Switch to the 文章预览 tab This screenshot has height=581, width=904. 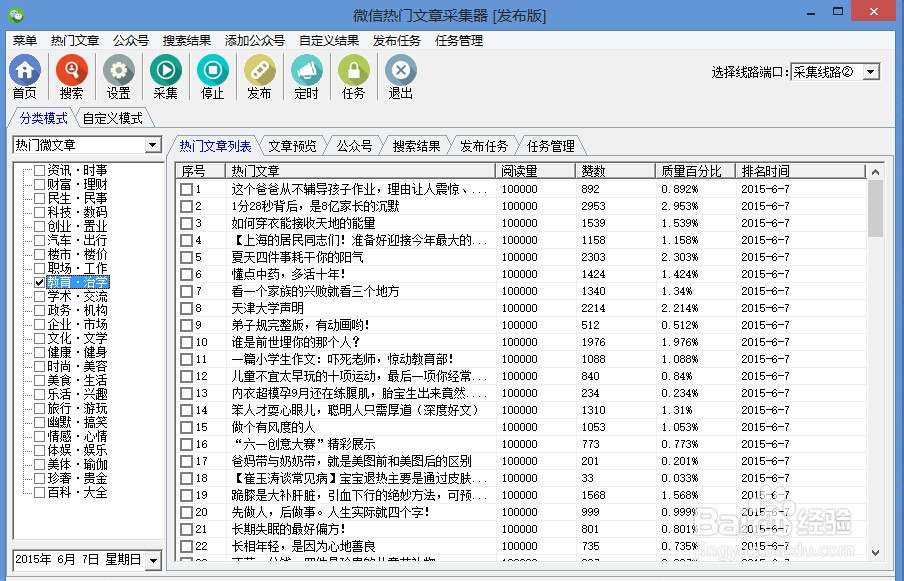tap(292, 146)
